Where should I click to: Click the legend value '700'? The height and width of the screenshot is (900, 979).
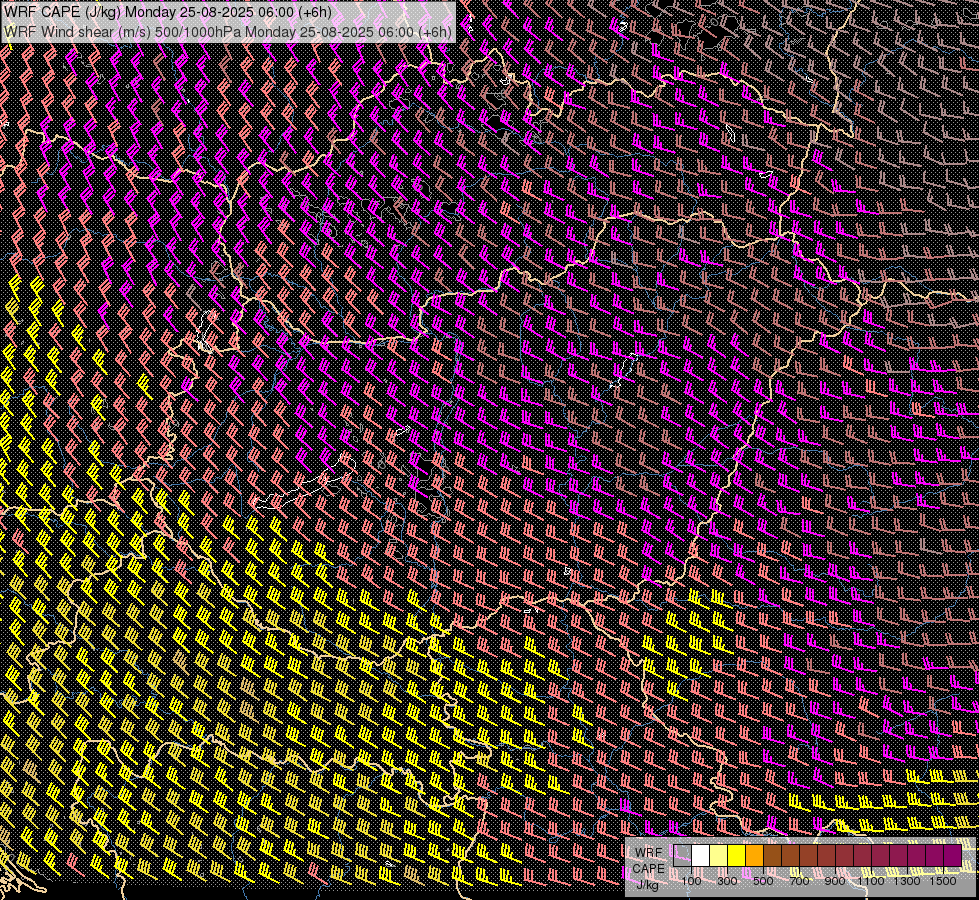799,881
